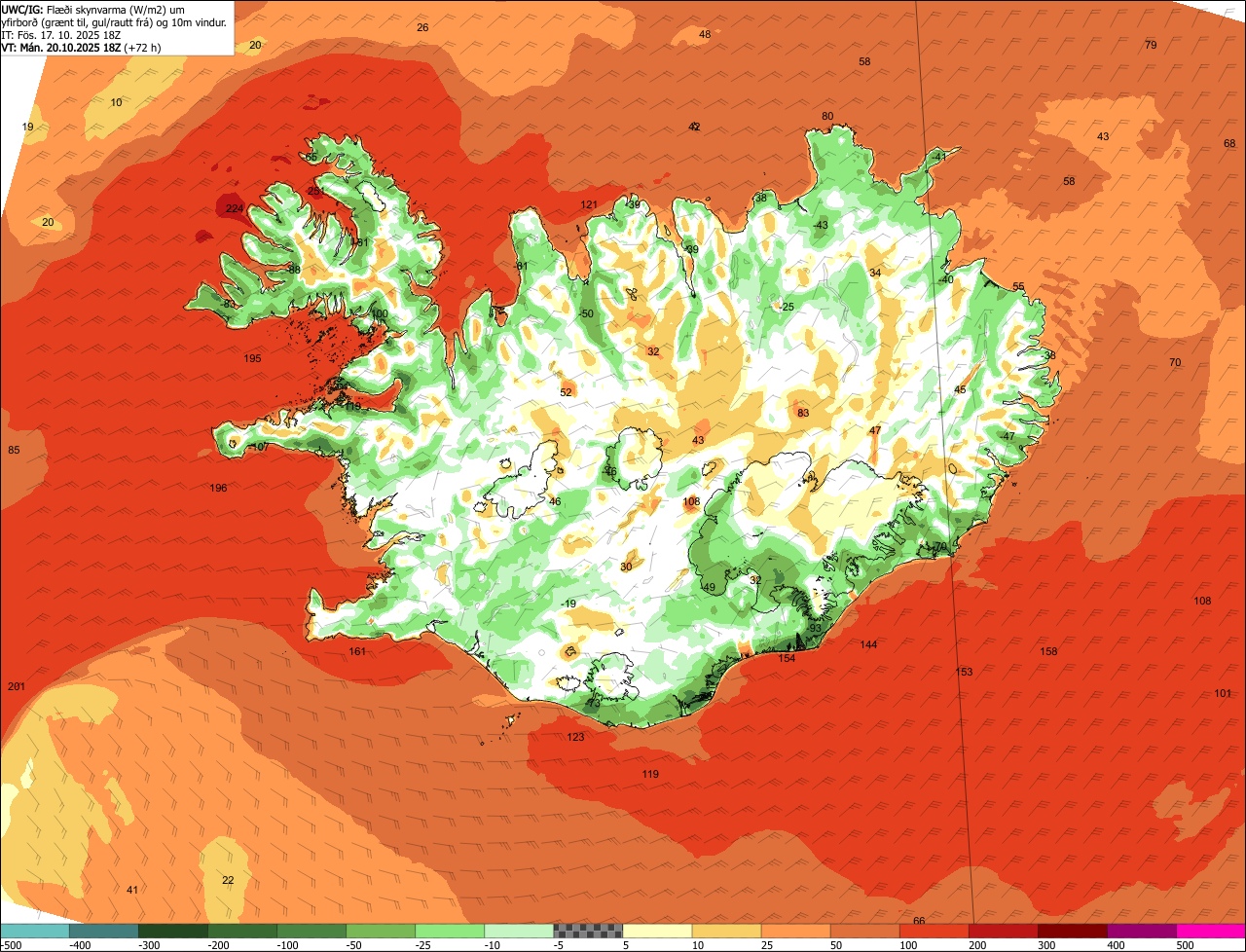Select the darkest green -300 to -200 legend swatch

(173, 931)
